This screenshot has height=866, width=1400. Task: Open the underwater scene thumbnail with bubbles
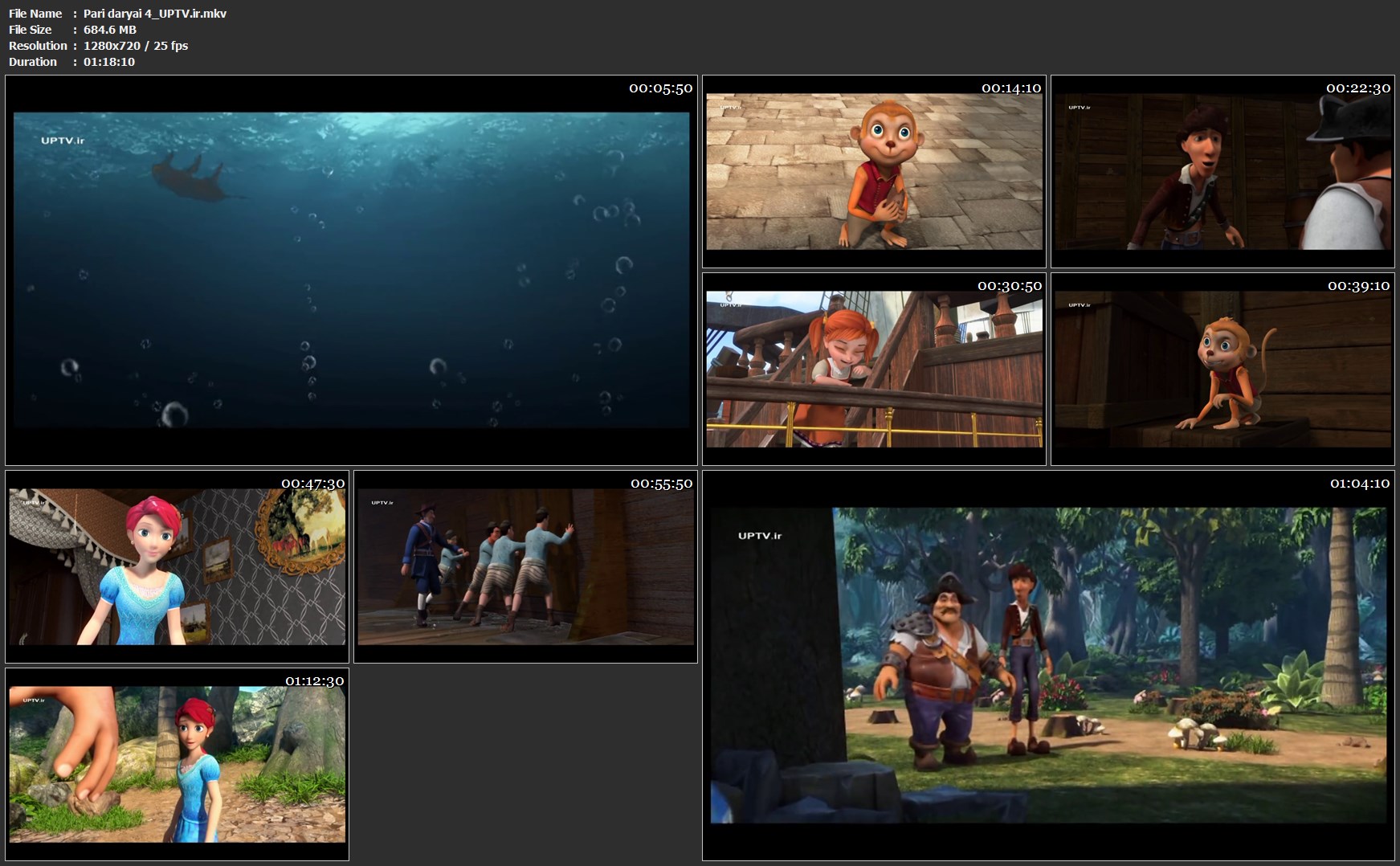point(351,270)
